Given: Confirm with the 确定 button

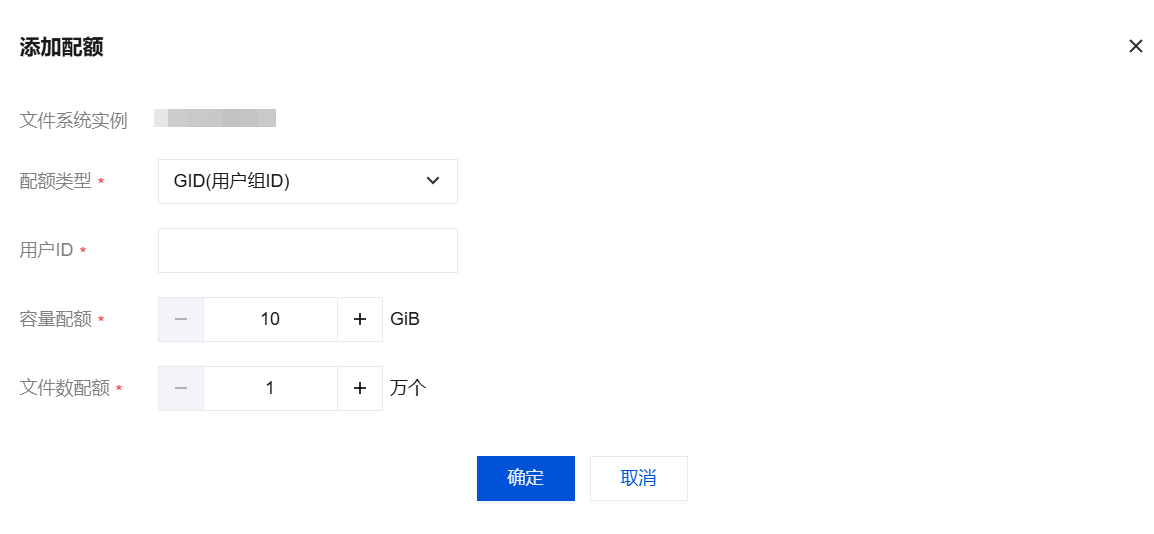Looking at the screenshot, I should click(x=525, y=478).
